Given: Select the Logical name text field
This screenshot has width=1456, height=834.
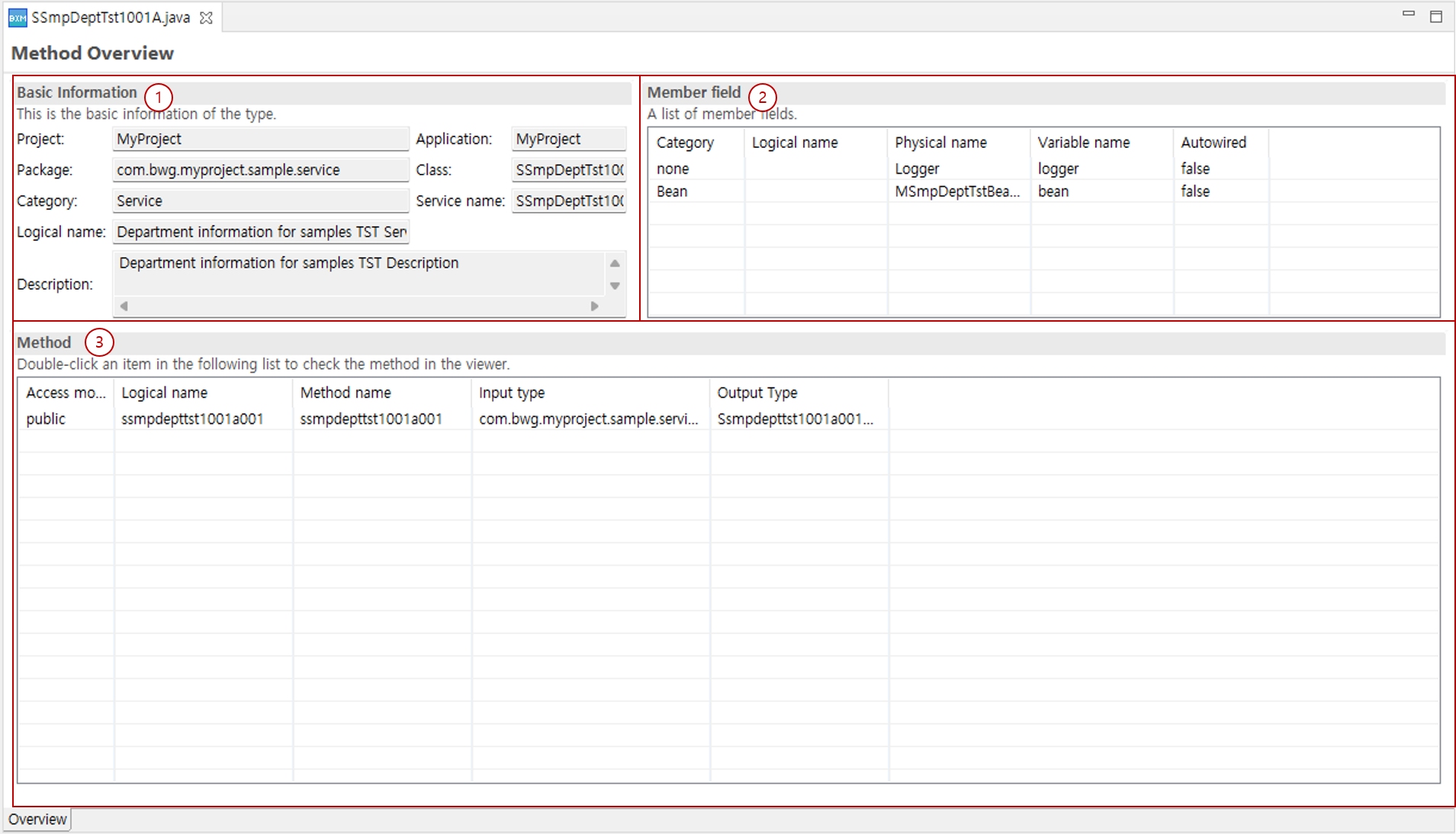Looking at the screenshot, I should pos(260,232).
